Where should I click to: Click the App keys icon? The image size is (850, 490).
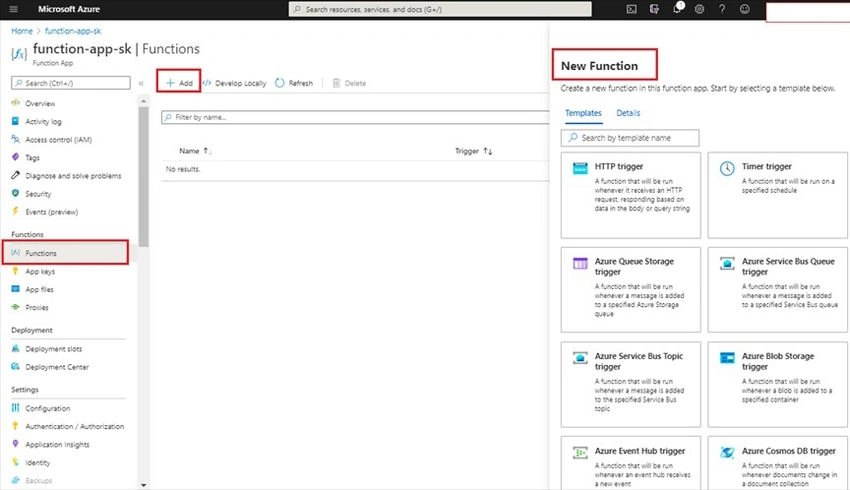tap(15, 271)
